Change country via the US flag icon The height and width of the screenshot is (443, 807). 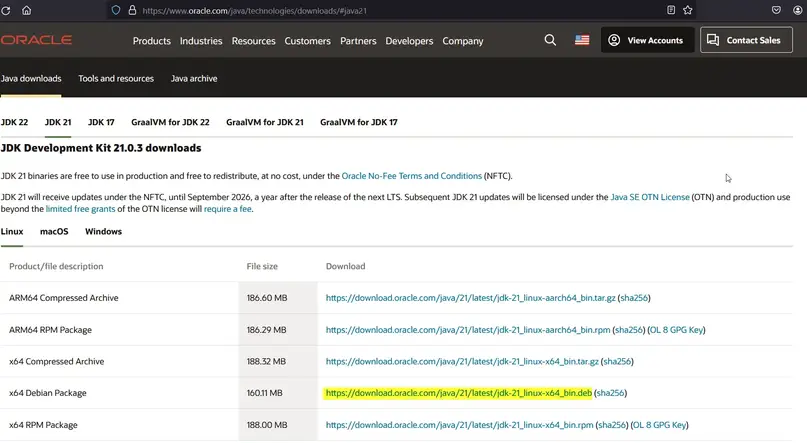(x=582, y=40)
